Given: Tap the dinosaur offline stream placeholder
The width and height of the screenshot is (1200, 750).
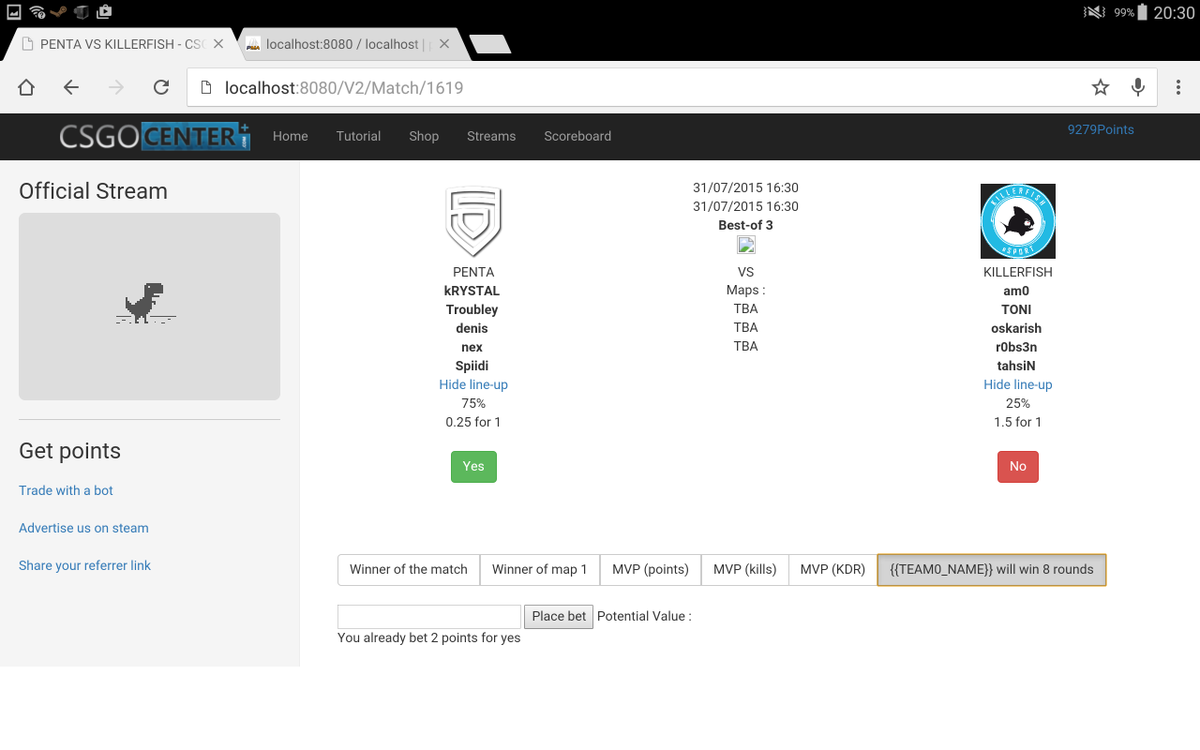Looking at the screenshot, I should [x=149, y=306].
